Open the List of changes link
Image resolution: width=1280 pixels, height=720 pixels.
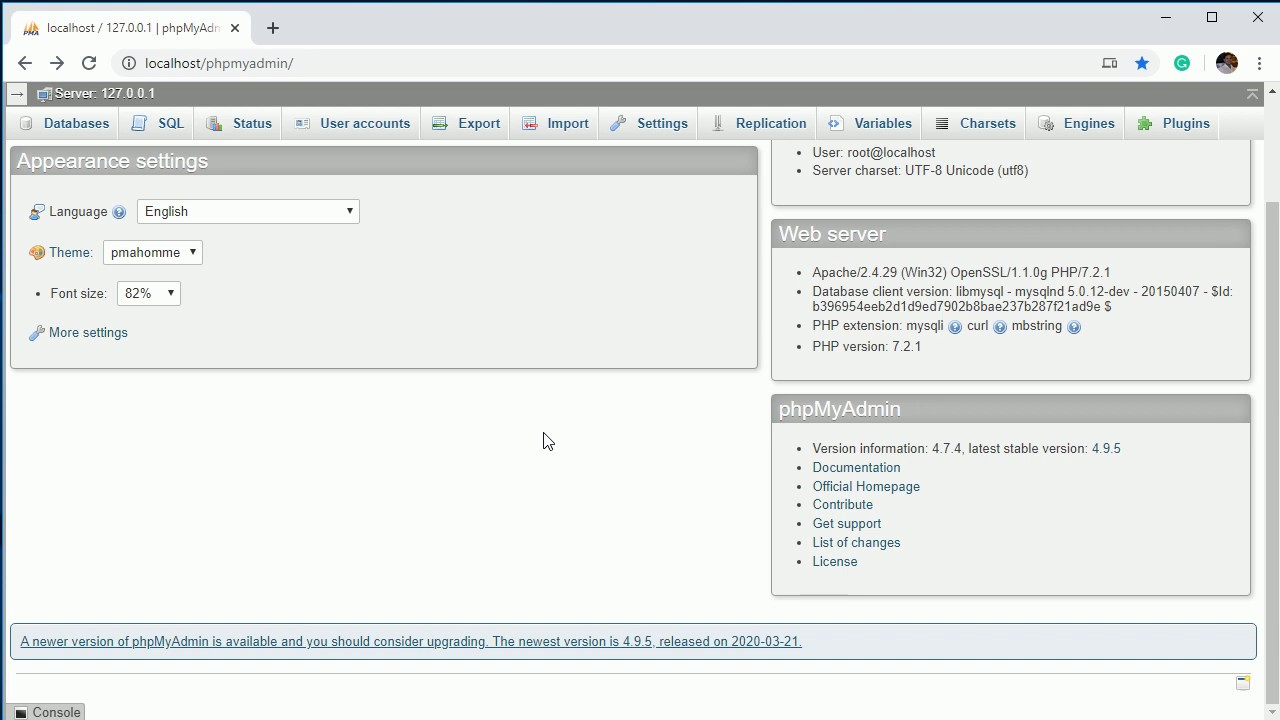tap(856, 542)
